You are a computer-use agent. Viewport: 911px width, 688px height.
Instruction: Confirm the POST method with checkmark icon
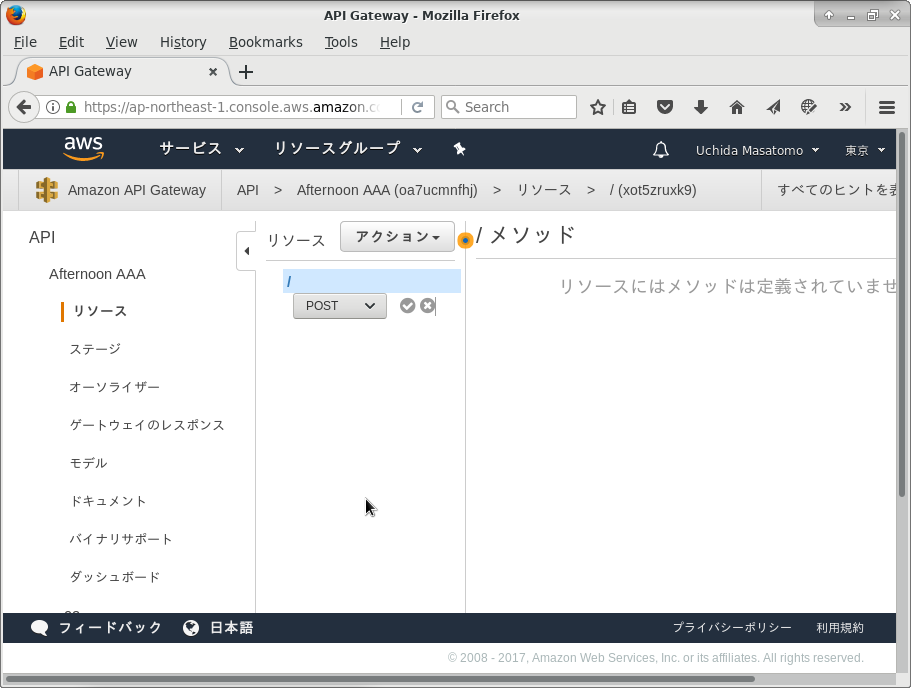[x=407, y=306]
